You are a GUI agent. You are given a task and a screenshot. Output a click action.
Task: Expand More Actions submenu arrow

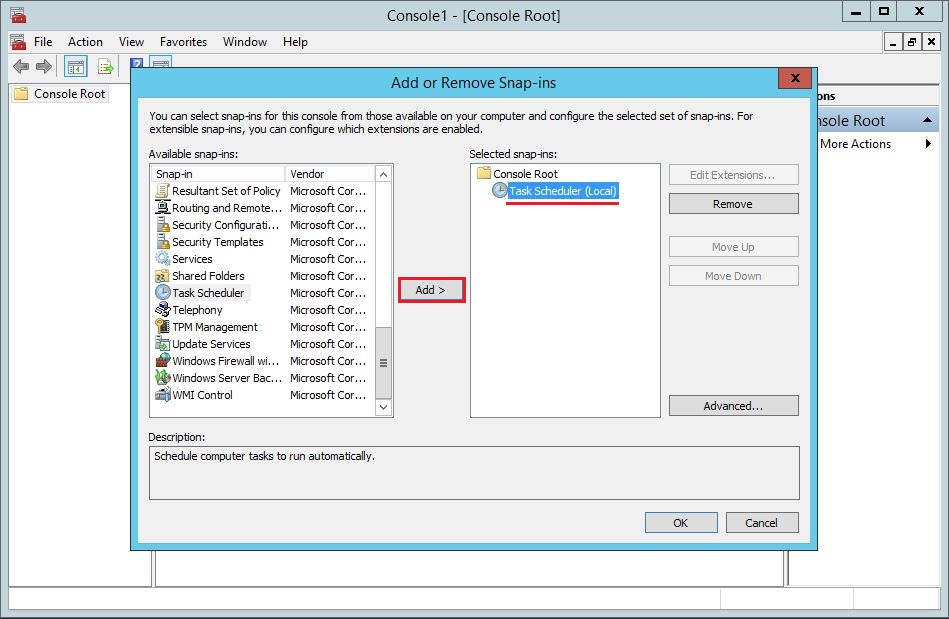coord(928,144)
